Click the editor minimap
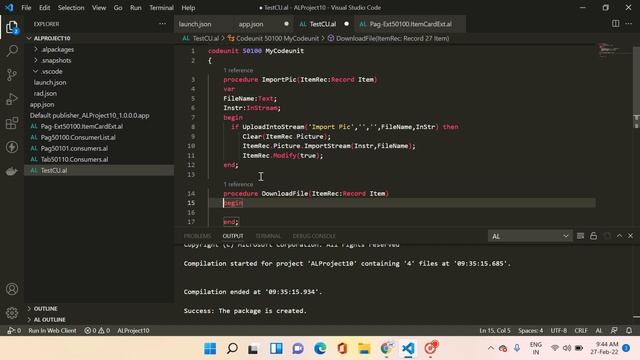 tap(615, 50)
